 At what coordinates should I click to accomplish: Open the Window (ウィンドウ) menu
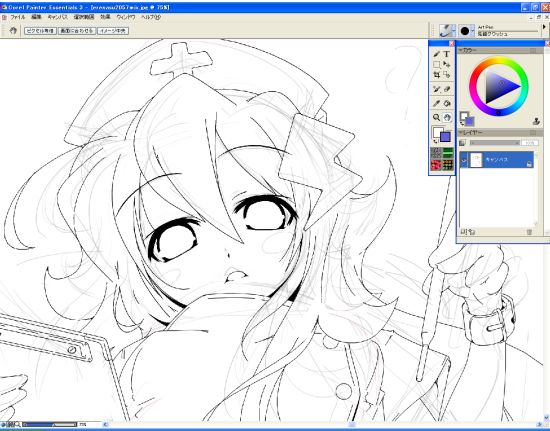point(126,17)
